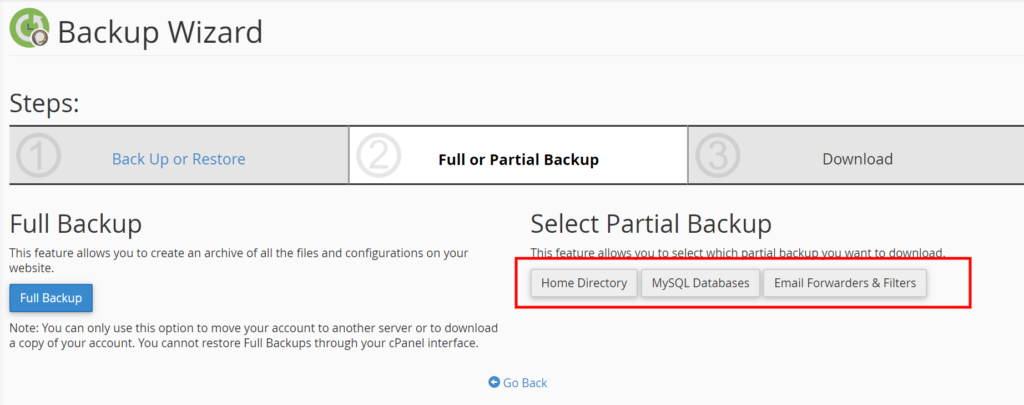Choose the MySQL Databases partial backup button

coord(700,283)
